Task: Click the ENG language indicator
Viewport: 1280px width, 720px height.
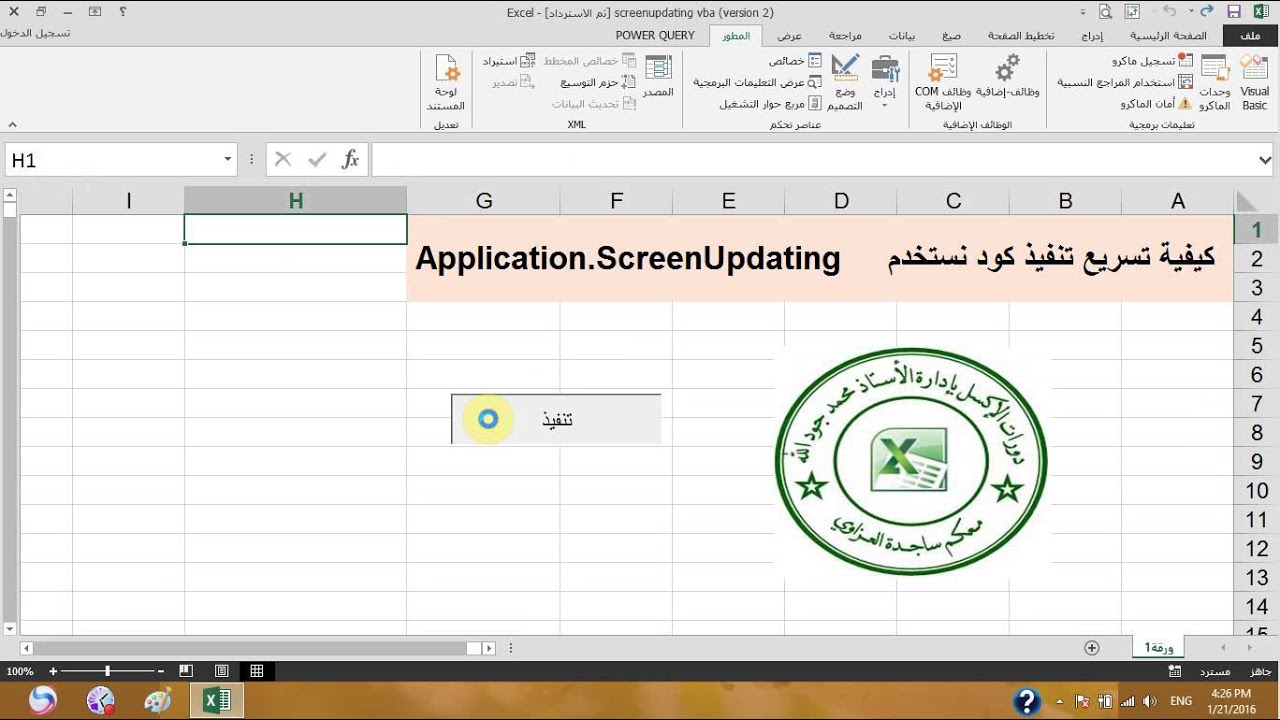Action: pyautogui.click(x=1181, y=700)
